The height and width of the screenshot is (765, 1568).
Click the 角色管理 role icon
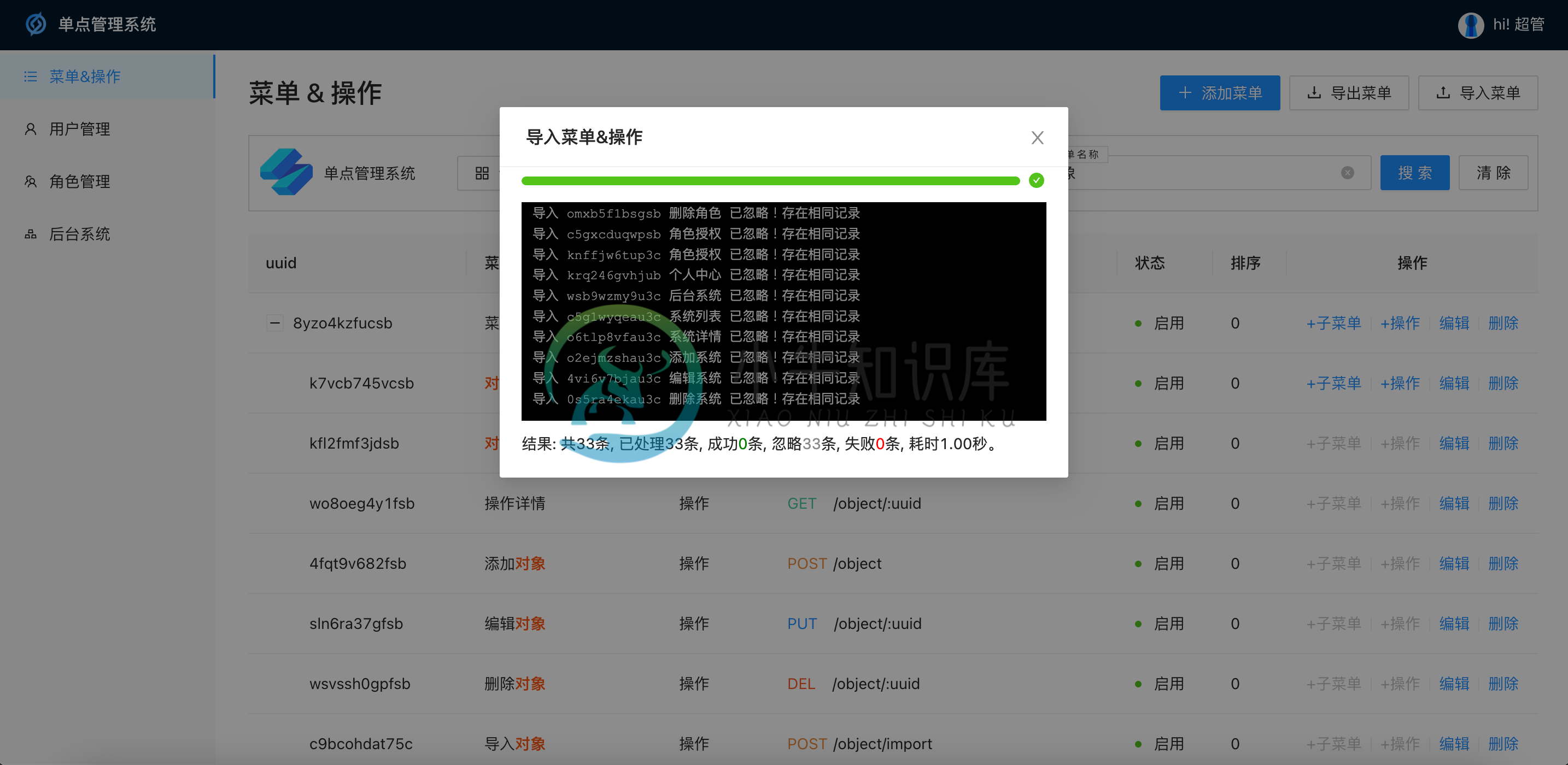click(31, 181)
